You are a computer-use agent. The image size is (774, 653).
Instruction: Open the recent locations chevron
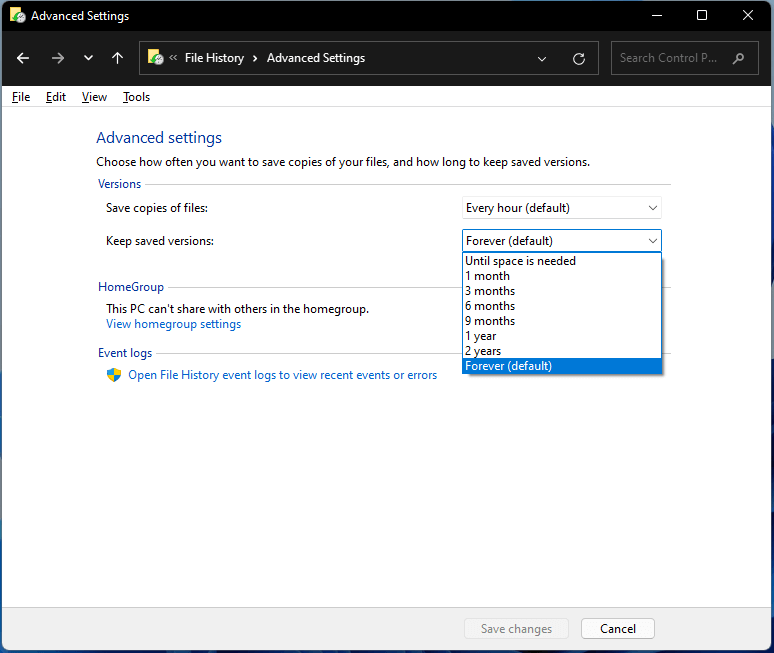(88, 58)
